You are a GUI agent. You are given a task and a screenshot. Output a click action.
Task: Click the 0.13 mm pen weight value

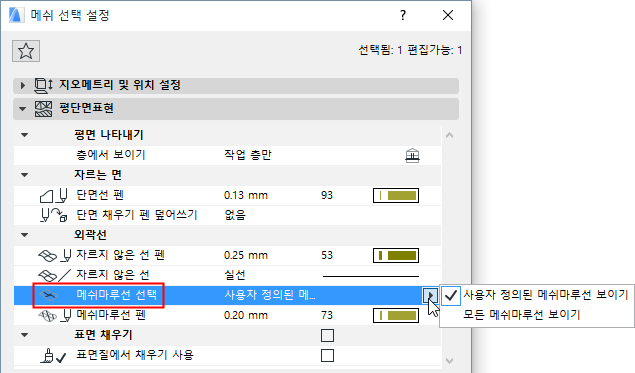click(246, 195)
